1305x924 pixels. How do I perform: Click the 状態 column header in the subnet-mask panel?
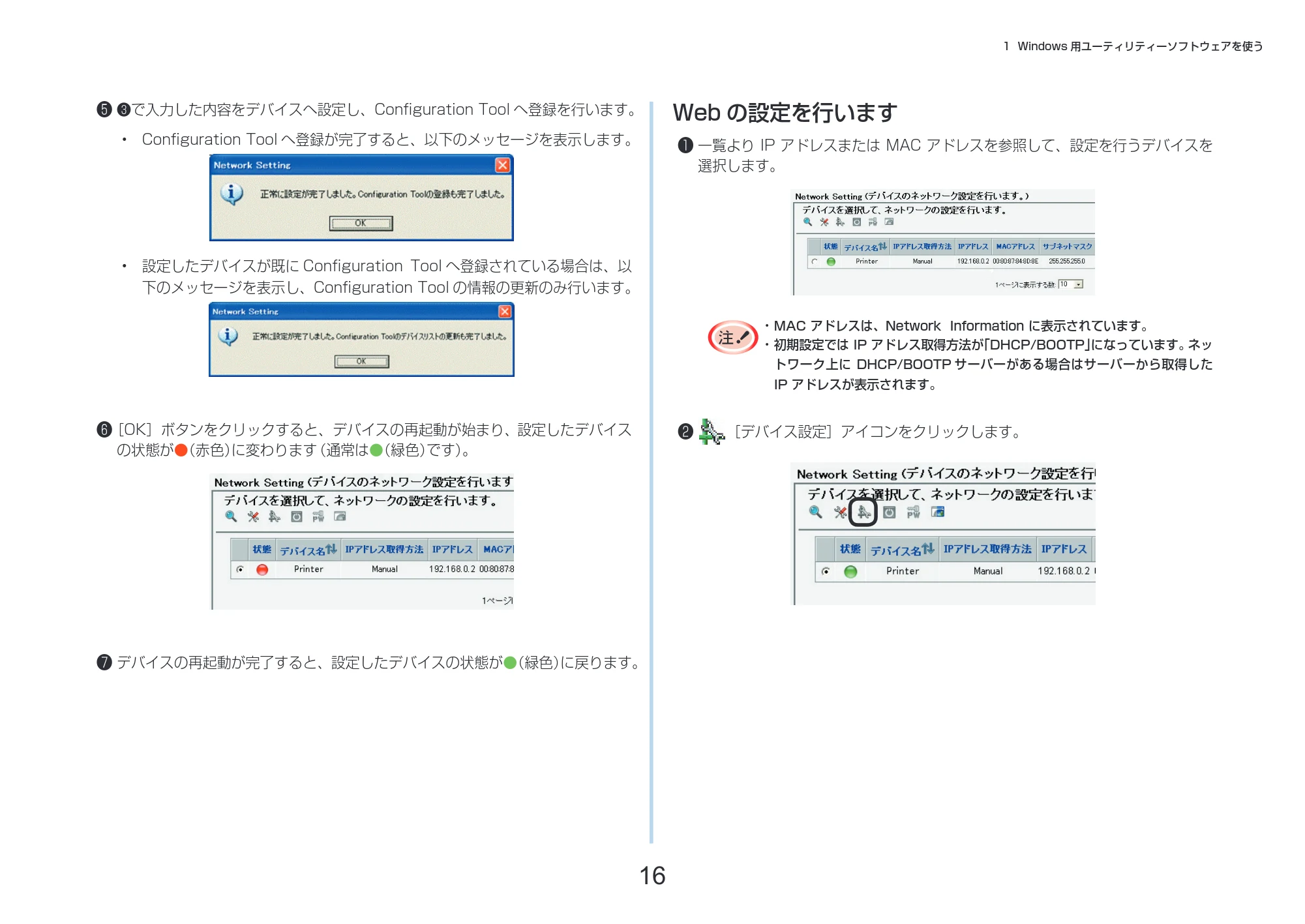830,246
